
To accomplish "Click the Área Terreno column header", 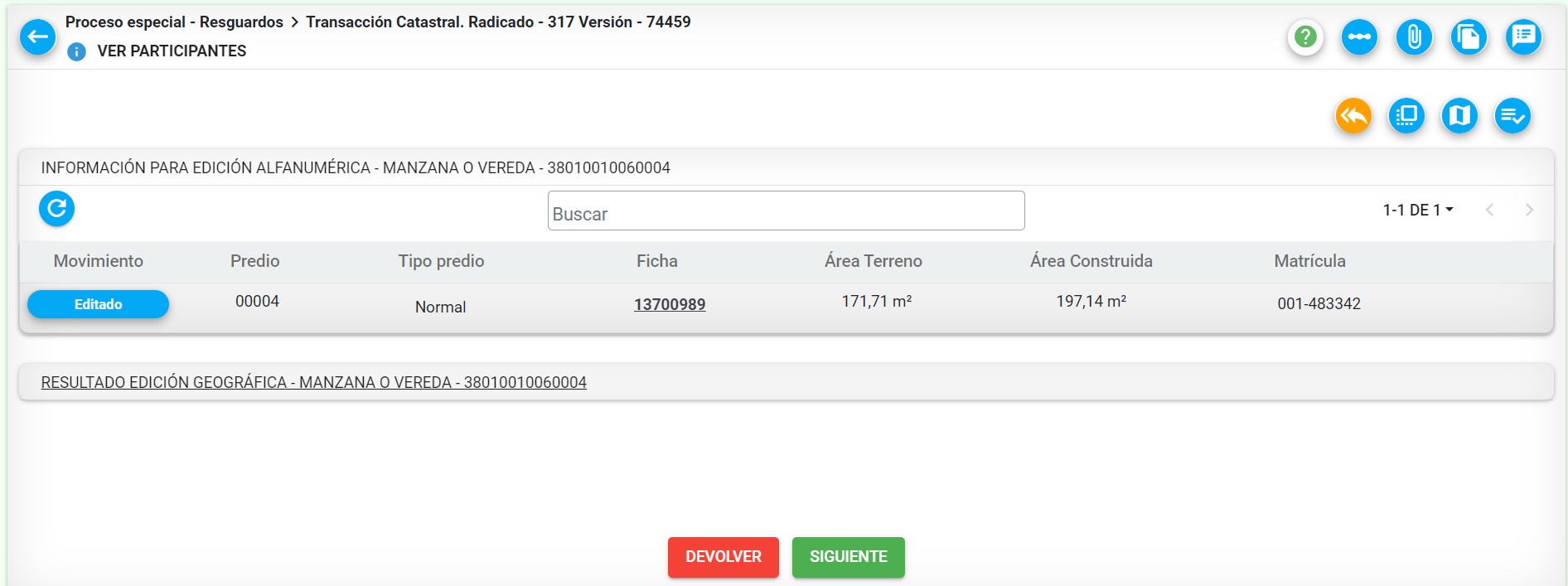I will pos(874,261).
